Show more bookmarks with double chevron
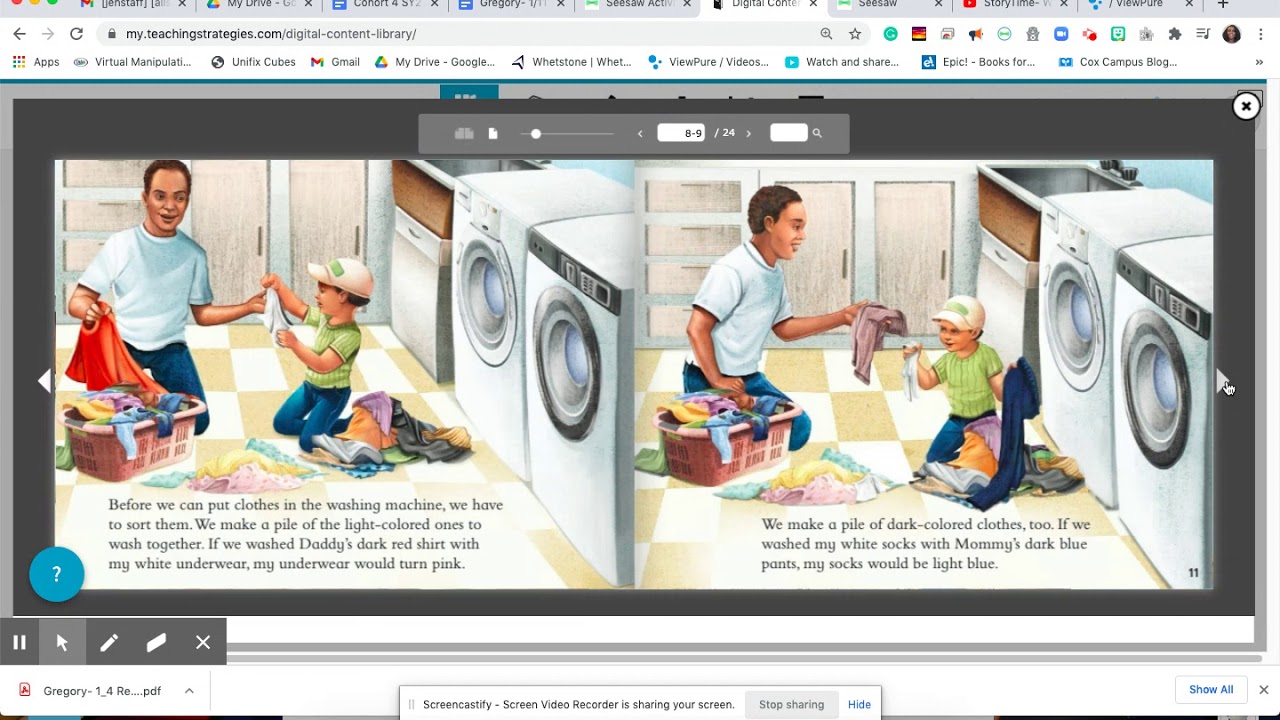1280x720 pixels. (1259, 62)
